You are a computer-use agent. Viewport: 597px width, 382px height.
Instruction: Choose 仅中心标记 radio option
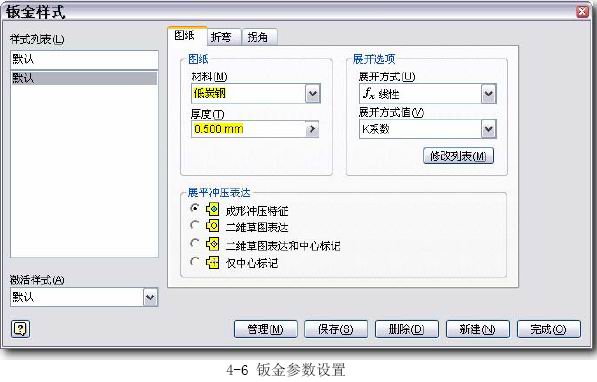[195, 261]
